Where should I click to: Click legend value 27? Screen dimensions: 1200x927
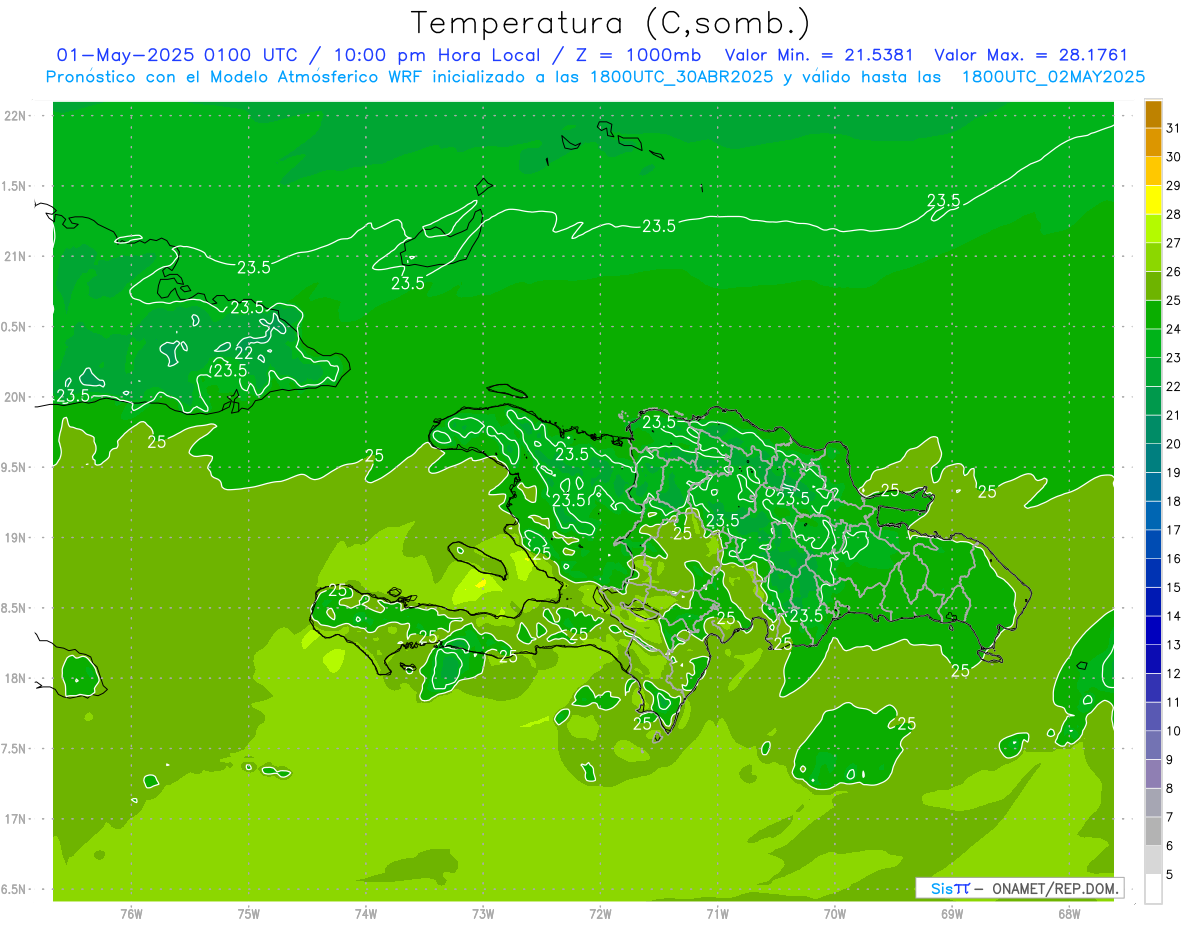tap(1173, 243)
